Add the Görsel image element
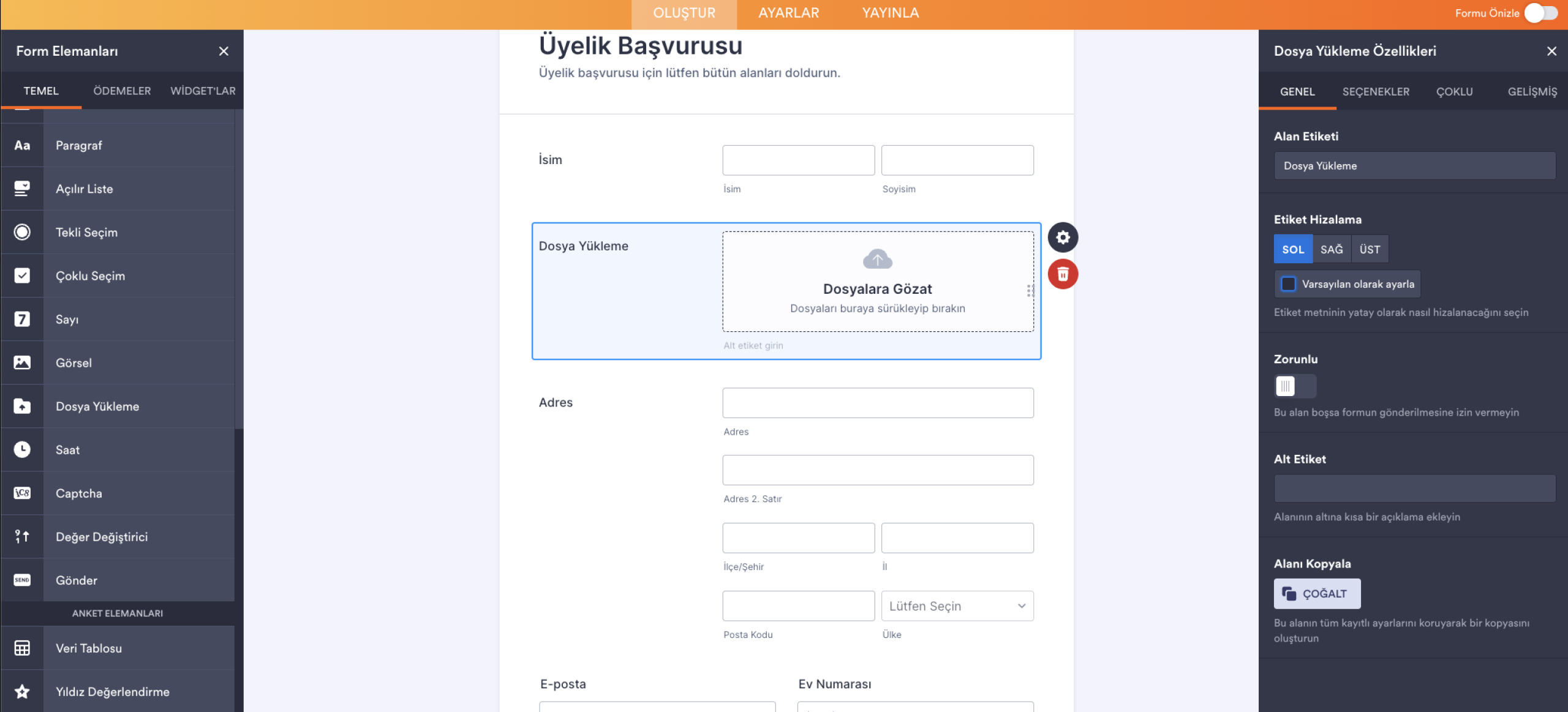This screenshot has height=712, width=1568. tap(118, 362)
